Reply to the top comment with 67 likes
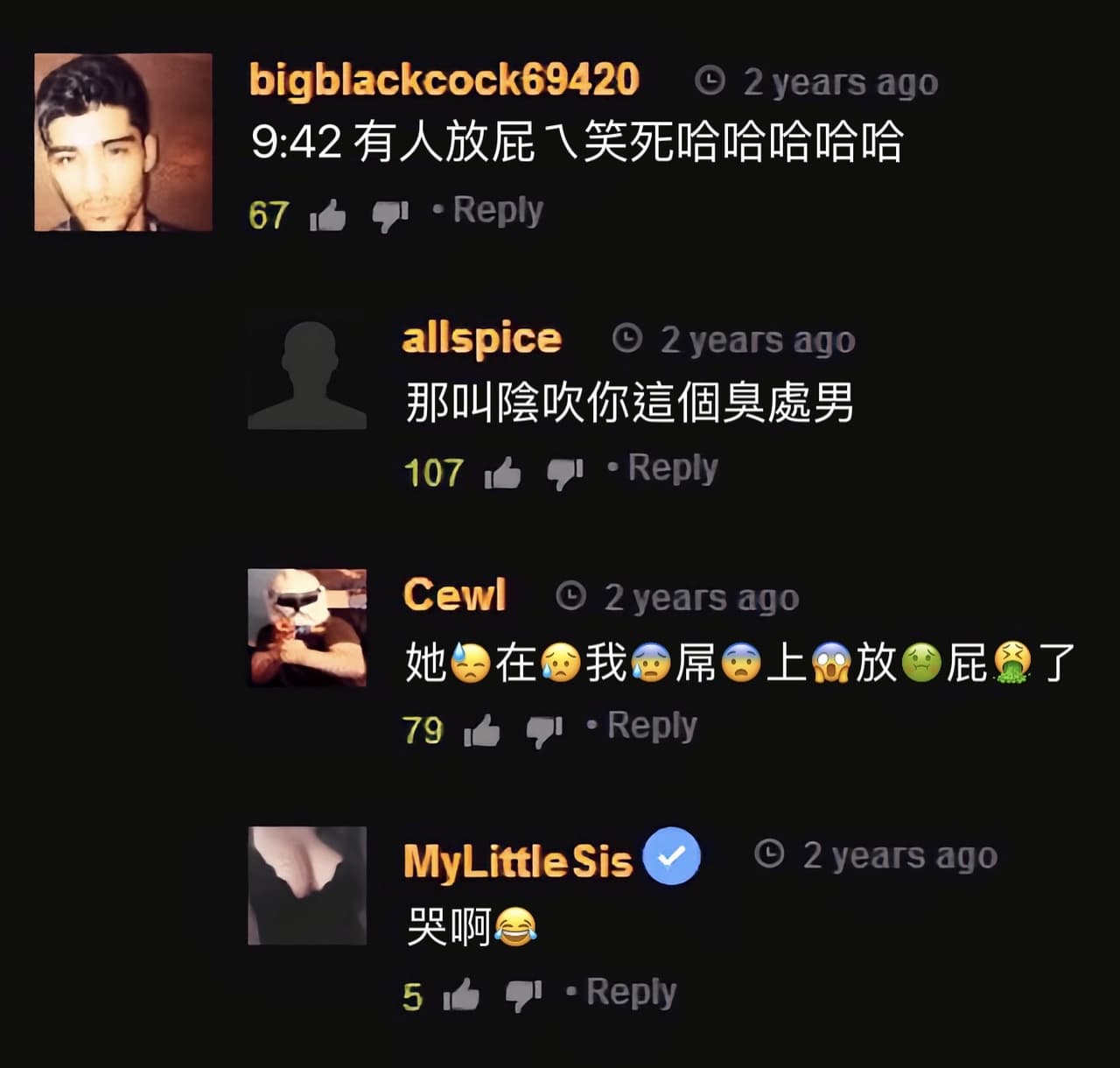The width and height of the screenshot is (1120, 1068). [498, 211]
